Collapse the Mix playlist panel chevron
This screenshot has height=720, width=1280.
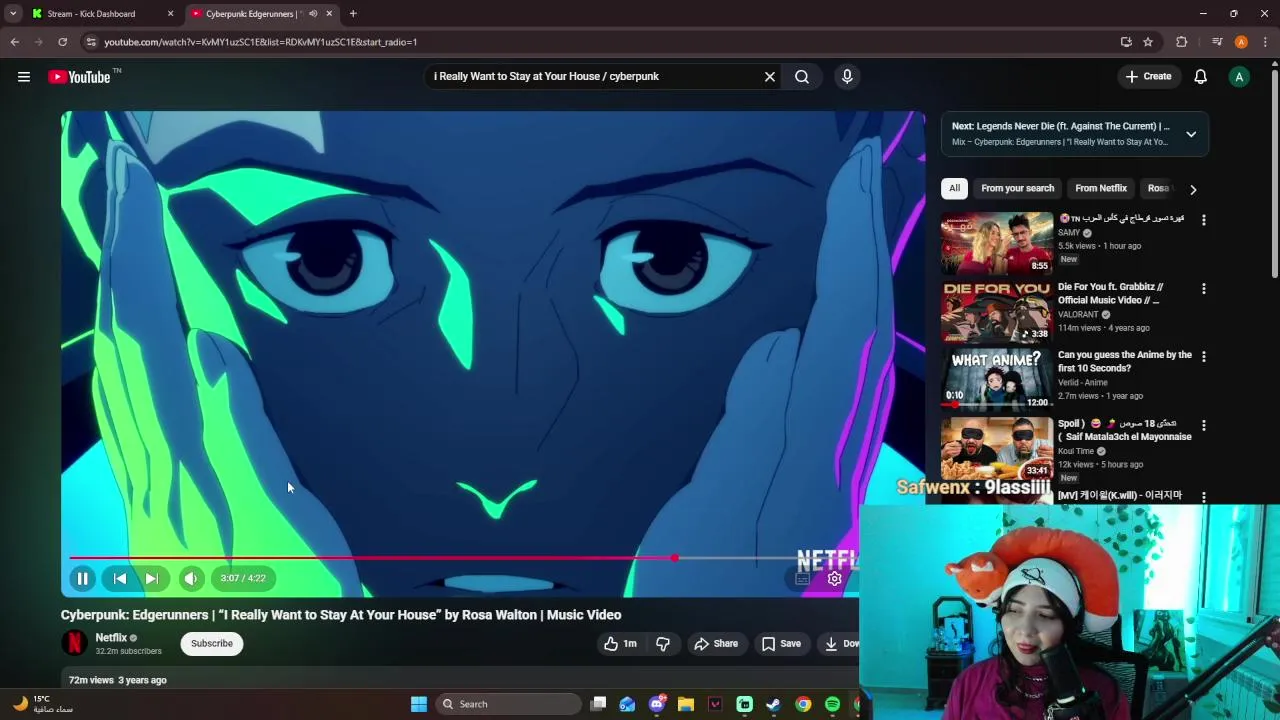[1191, 134]
